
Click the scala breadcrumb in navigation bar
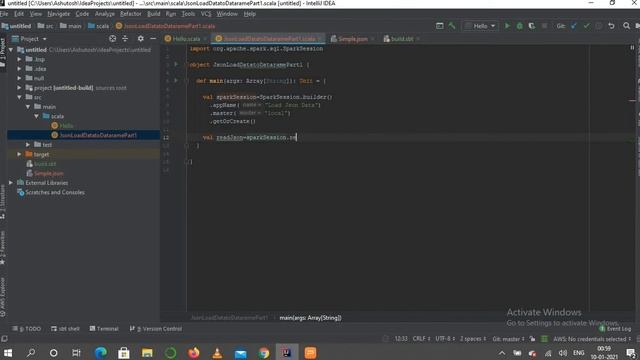98,26
